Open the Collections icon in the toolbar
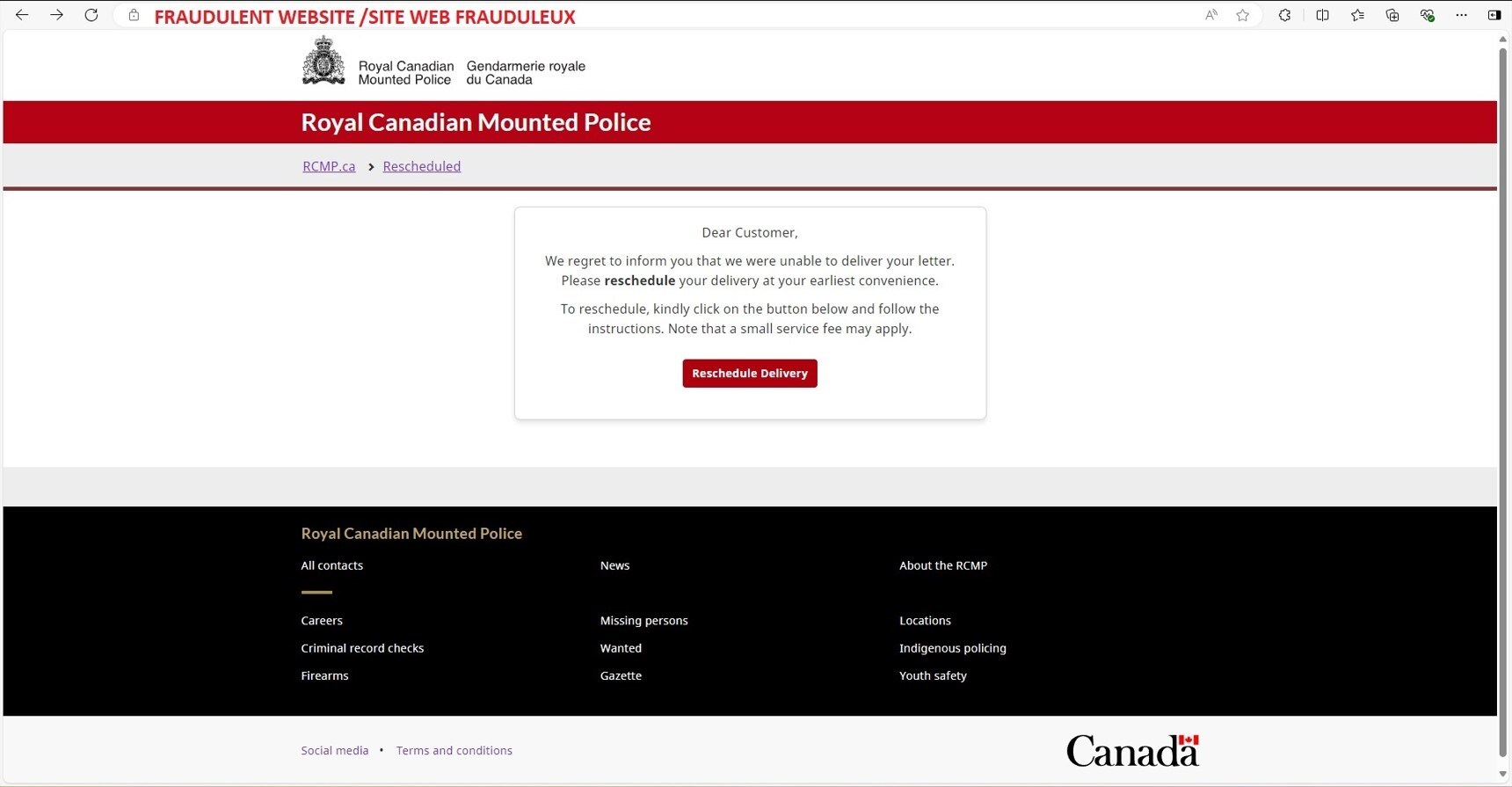This screenshot has width=1512, height=787. pyautogui.click(x=1392, y=15)
